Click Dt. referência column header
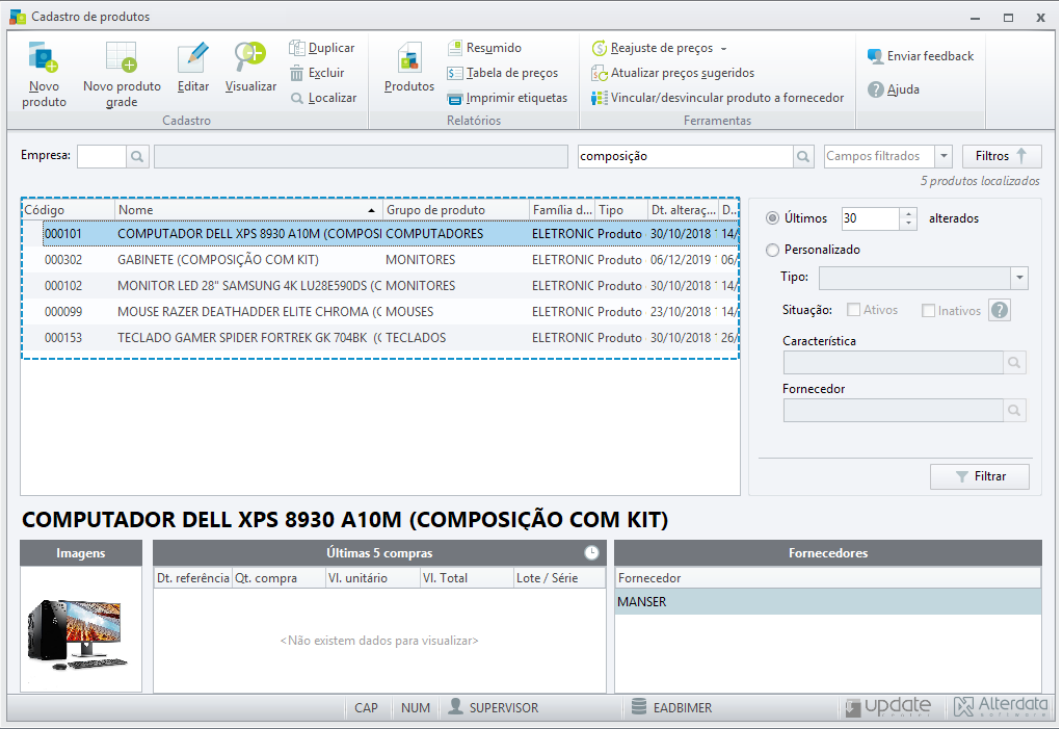The image size is (1059, 730). click(193, 578)
